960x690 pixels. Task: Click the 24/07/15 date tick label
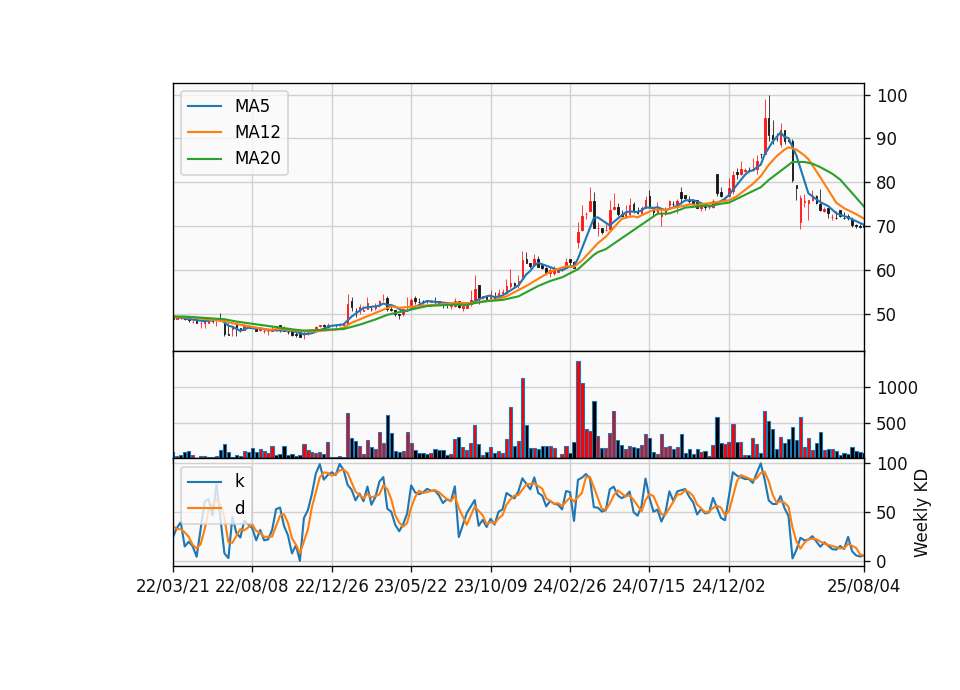pos(649,586)
